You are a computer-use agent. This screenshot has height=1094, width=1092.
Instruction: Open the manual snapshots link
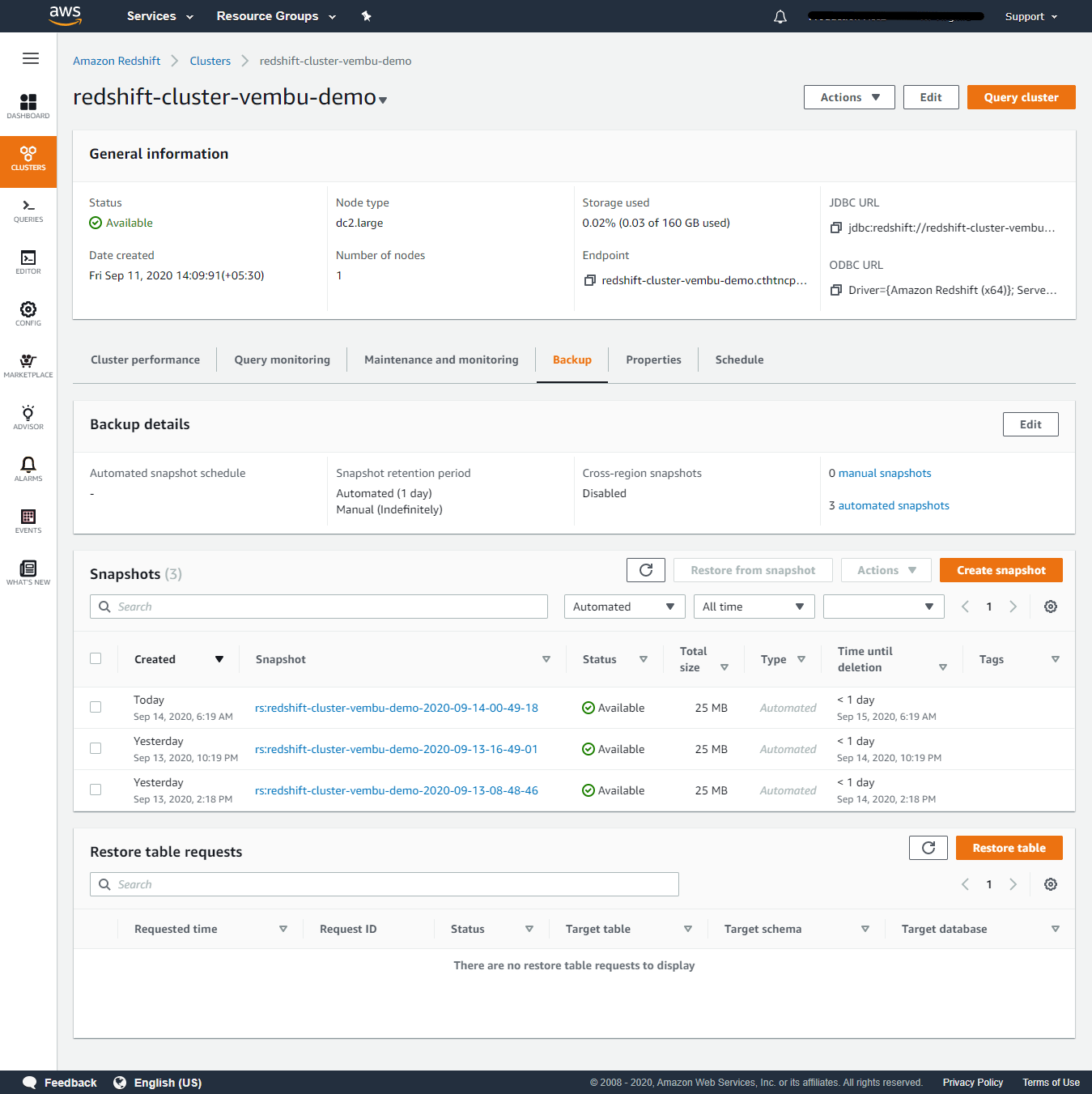(885, 473)
